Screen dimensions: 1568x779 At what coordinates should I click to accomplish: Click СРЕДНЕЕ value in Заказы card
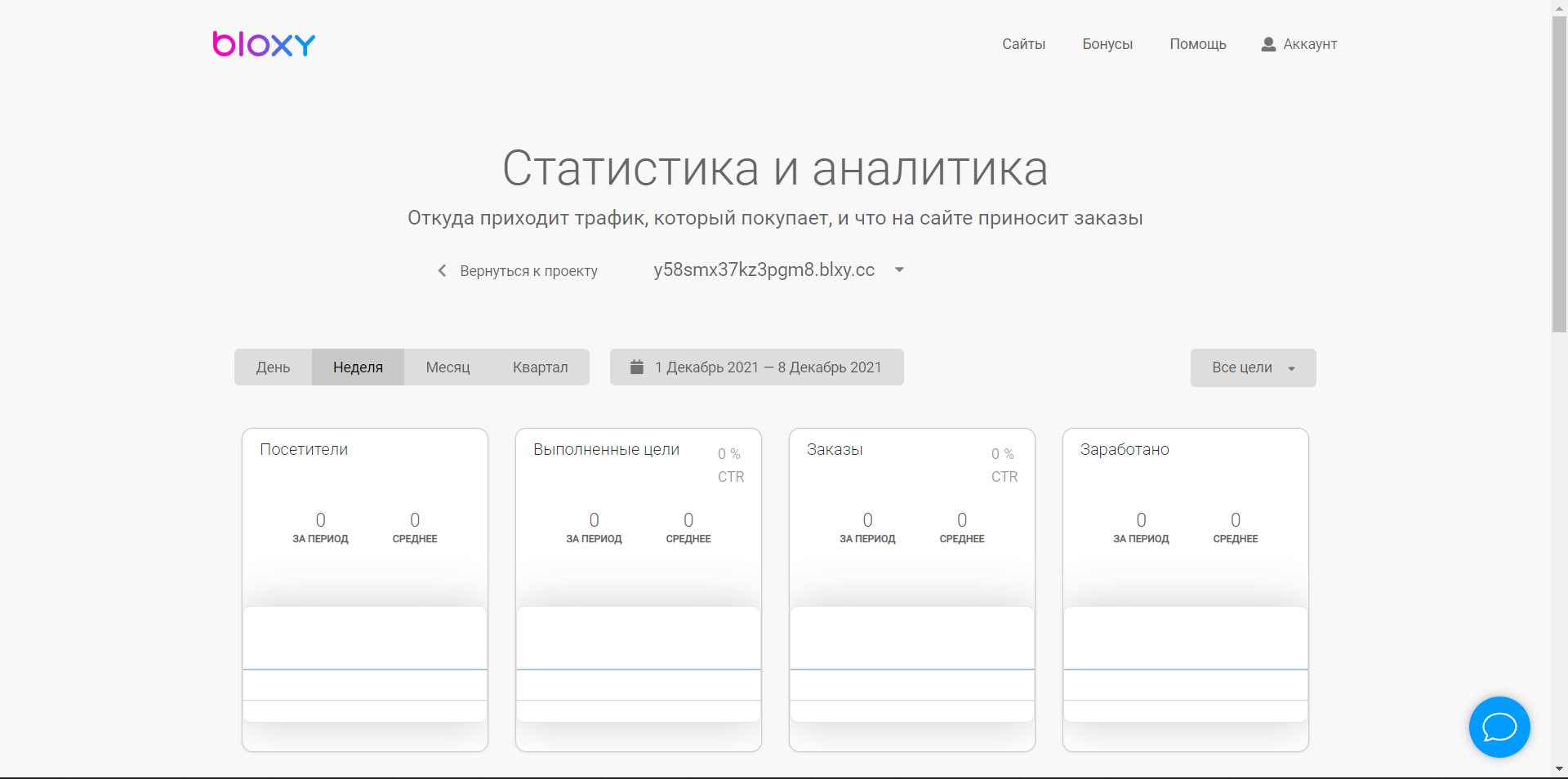(962, 520)
